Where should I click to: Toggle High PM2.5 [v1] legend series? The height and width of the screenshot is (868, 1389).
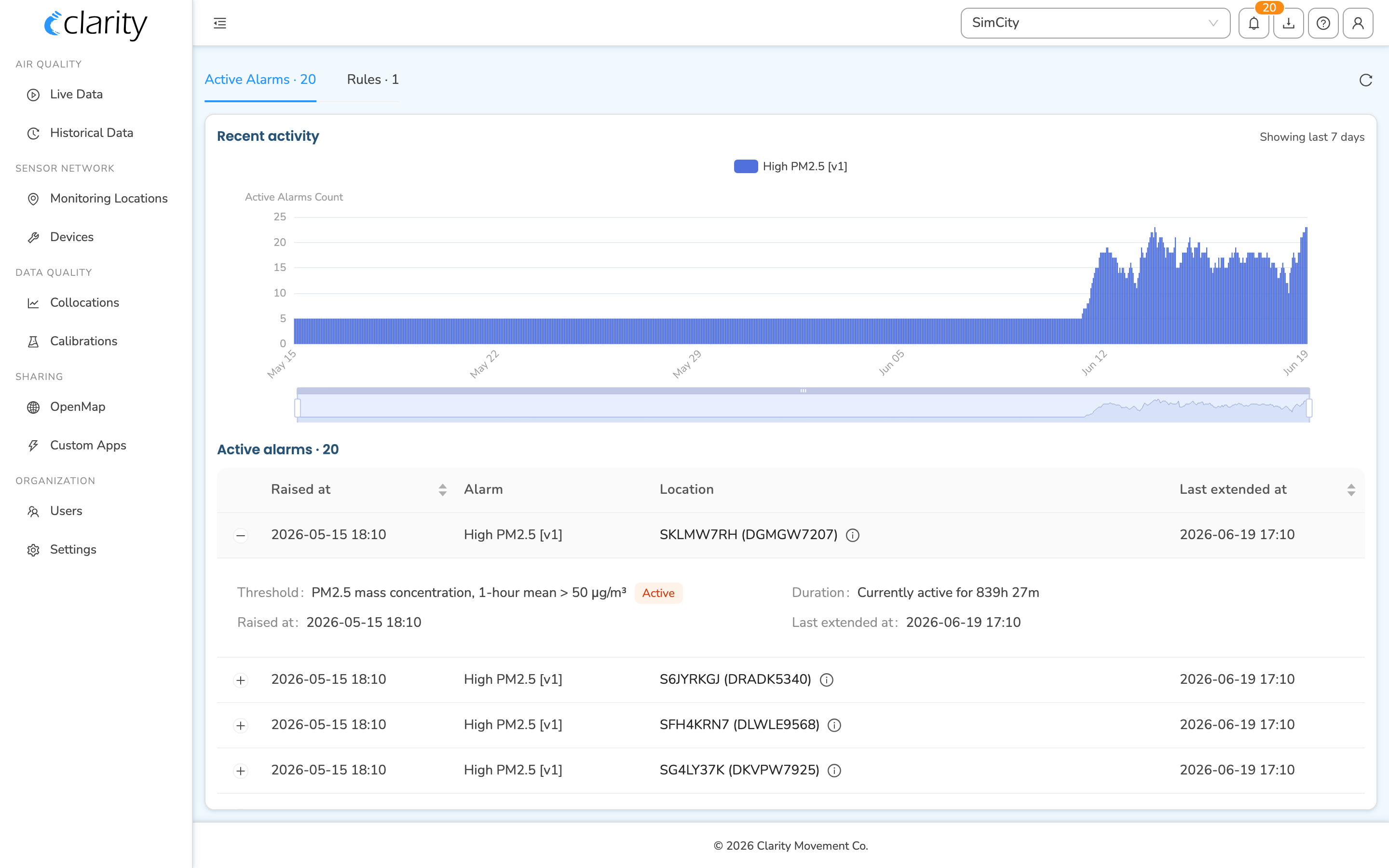(x=790, y=166)
